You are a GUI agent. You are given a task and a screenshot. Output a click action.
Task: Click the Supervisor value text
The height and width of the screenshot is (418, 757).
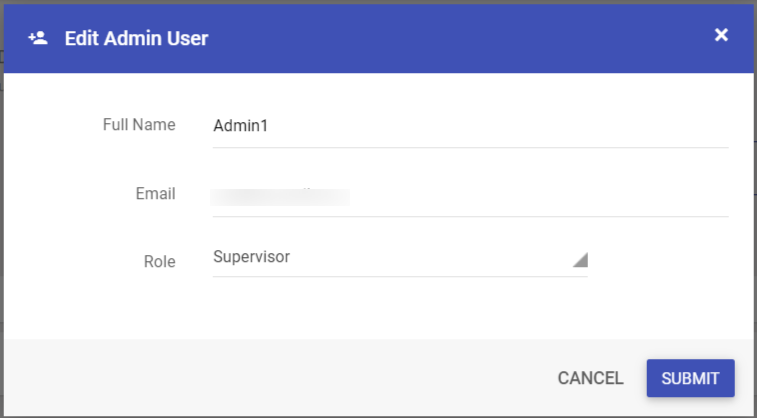pyautogui.click(x=252, y=256)
